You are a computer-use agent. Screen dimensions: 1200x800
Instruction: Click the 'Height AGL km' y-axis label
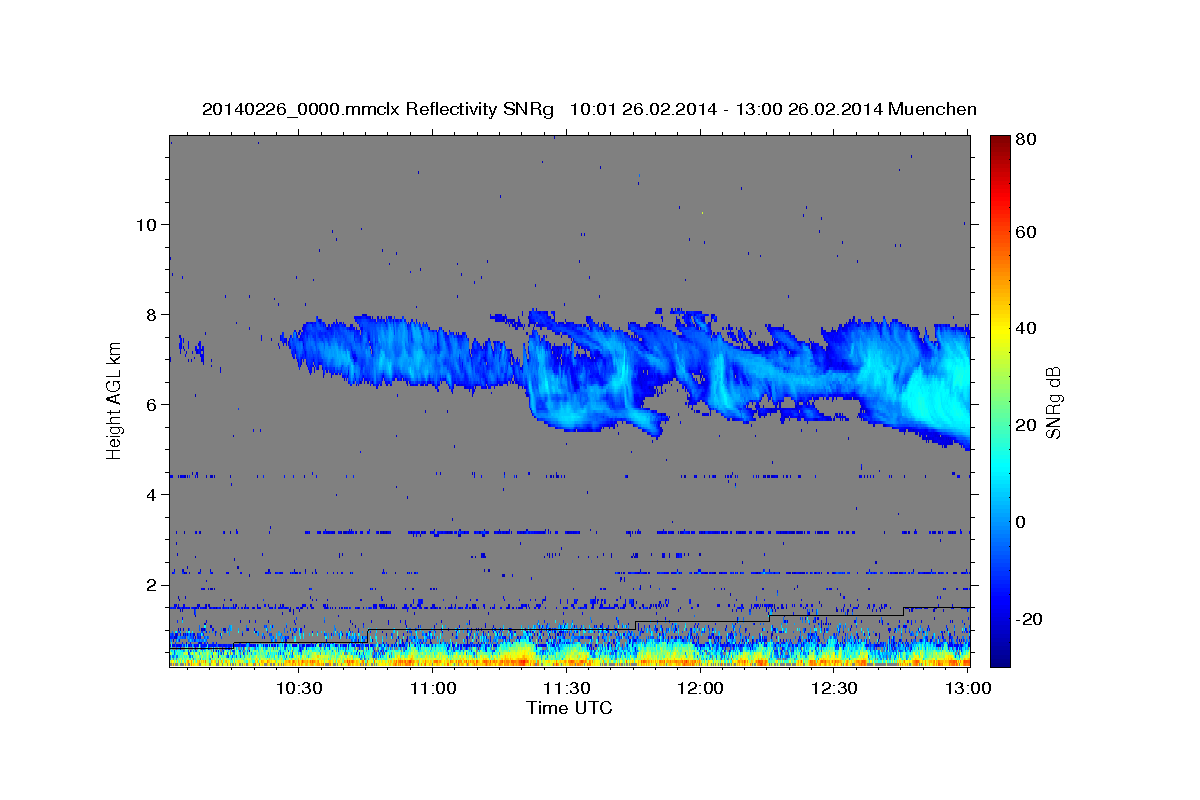click(x=114, y=400)
